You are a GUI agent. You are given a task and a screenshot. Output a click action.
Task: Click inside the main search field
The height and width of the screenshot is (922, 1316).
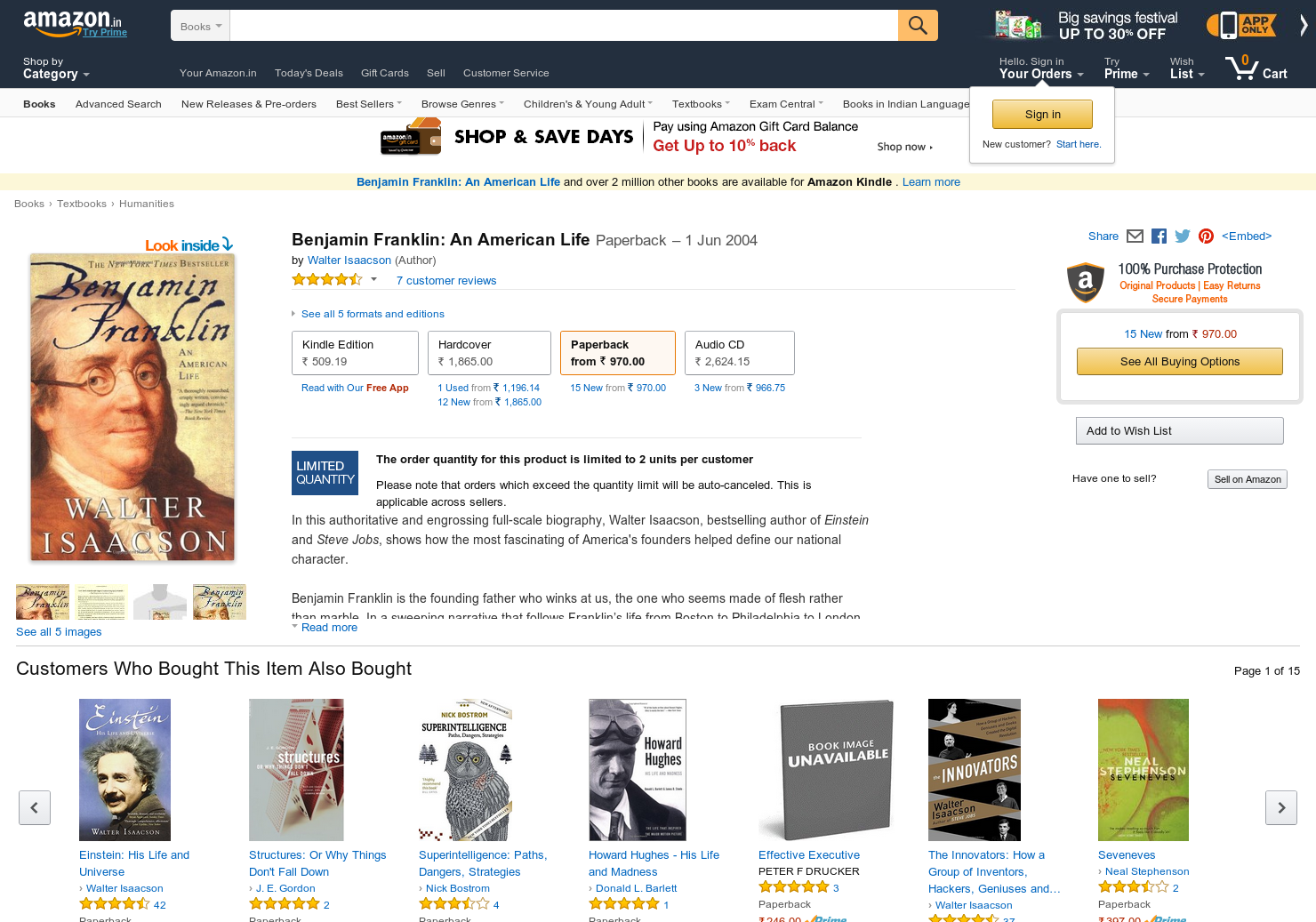(564, 26)
